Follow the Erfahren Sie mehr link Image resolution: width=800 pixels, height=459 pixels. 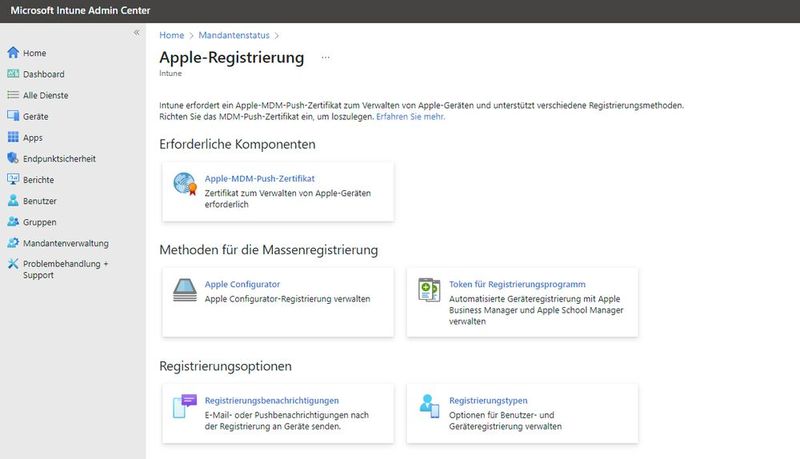pos(410,116)
